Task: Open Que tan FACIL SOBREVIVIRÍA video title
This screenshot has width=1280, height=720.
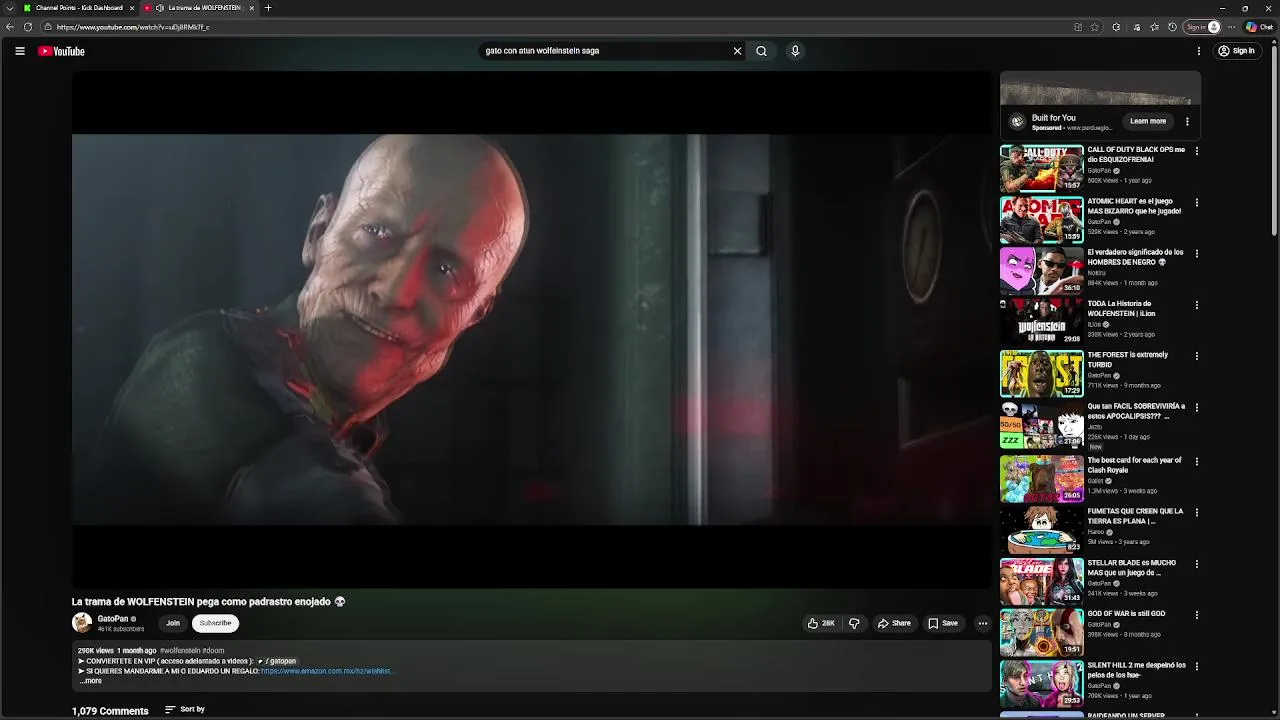Action: click(x=1136, y=411)
